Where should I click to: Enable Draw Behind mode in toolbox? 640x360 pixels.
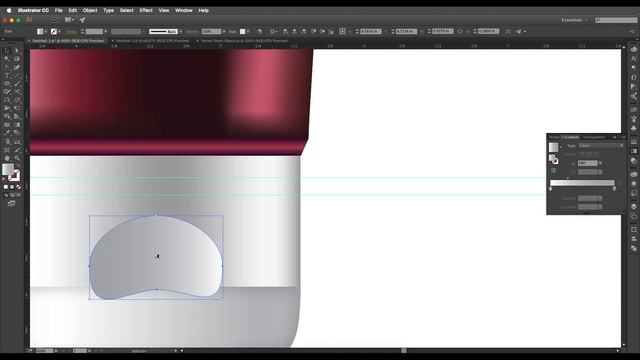coord(12,195)
